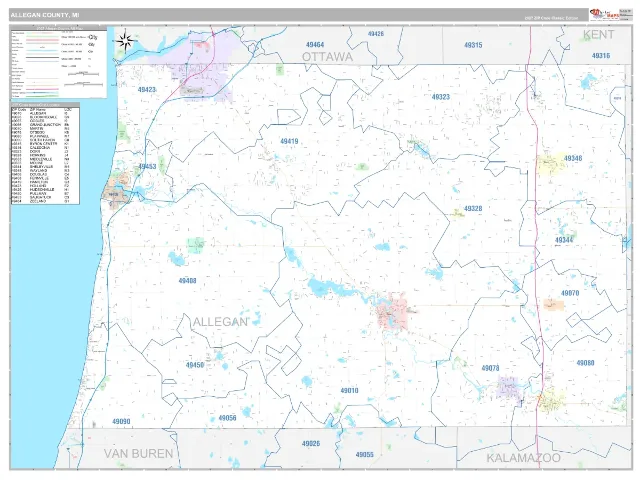Click the MIDDLEVILLE row in ZIP index
The image size is (640, 480).
[45, 159]
